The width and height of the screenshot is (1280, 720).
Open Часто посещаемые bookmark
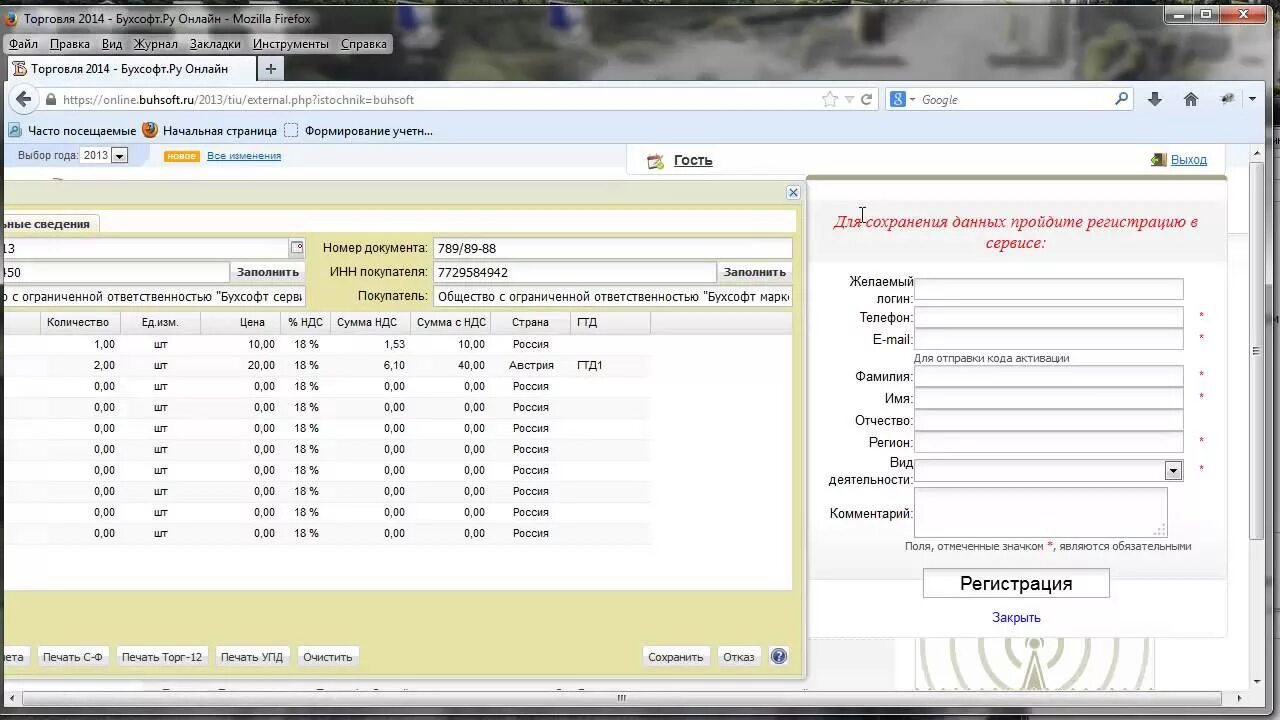pyautogui.click(x=72, y=130)
